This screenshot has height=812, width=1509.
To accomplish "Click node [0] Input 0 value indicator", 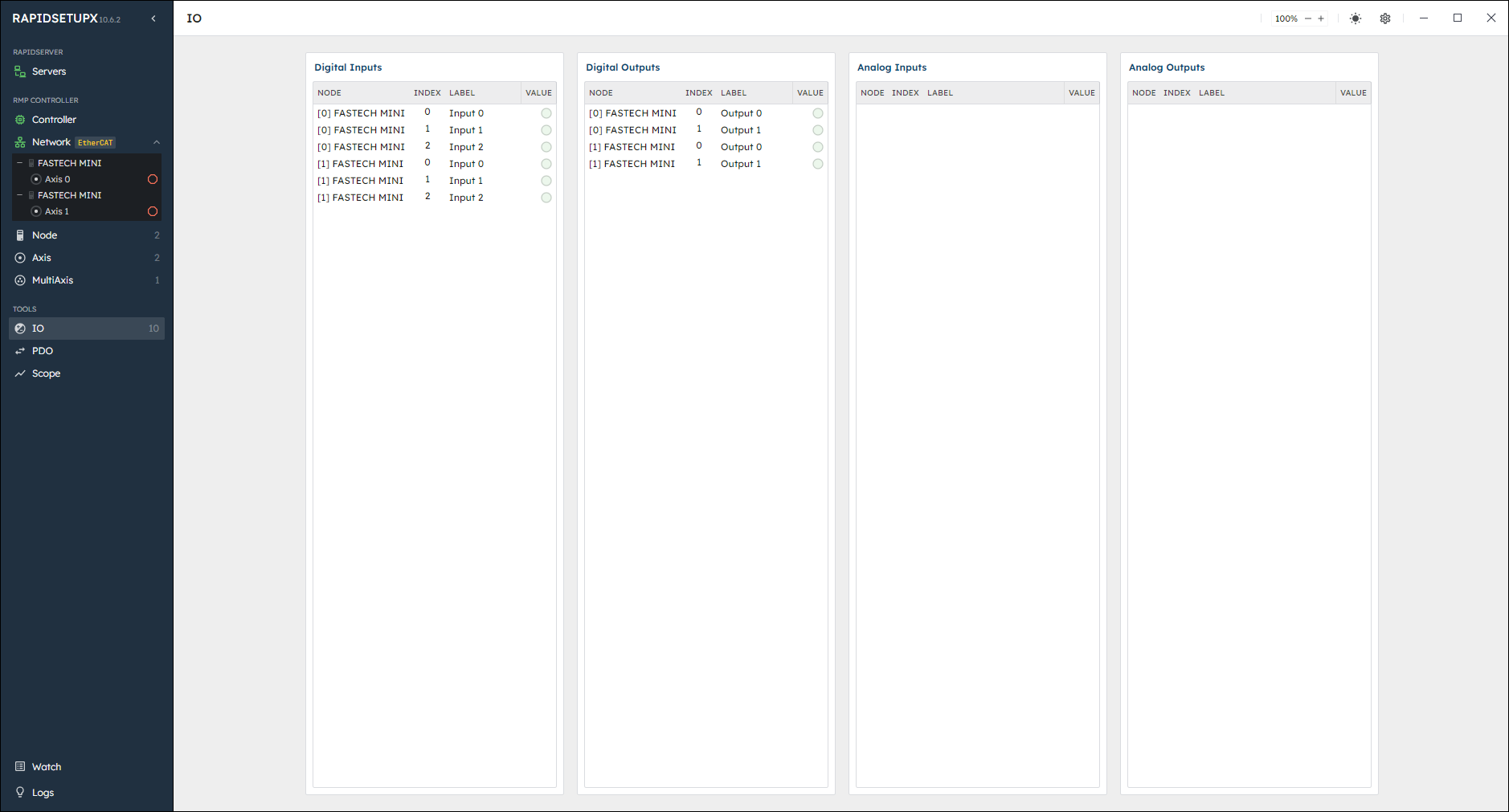I will tap(546, 113).
